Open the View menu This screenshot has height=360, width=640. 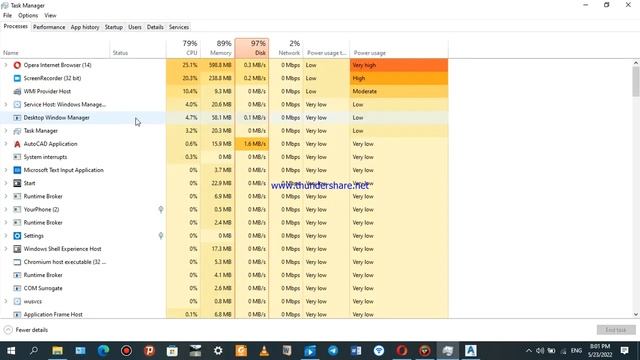(x=50, y=16)
